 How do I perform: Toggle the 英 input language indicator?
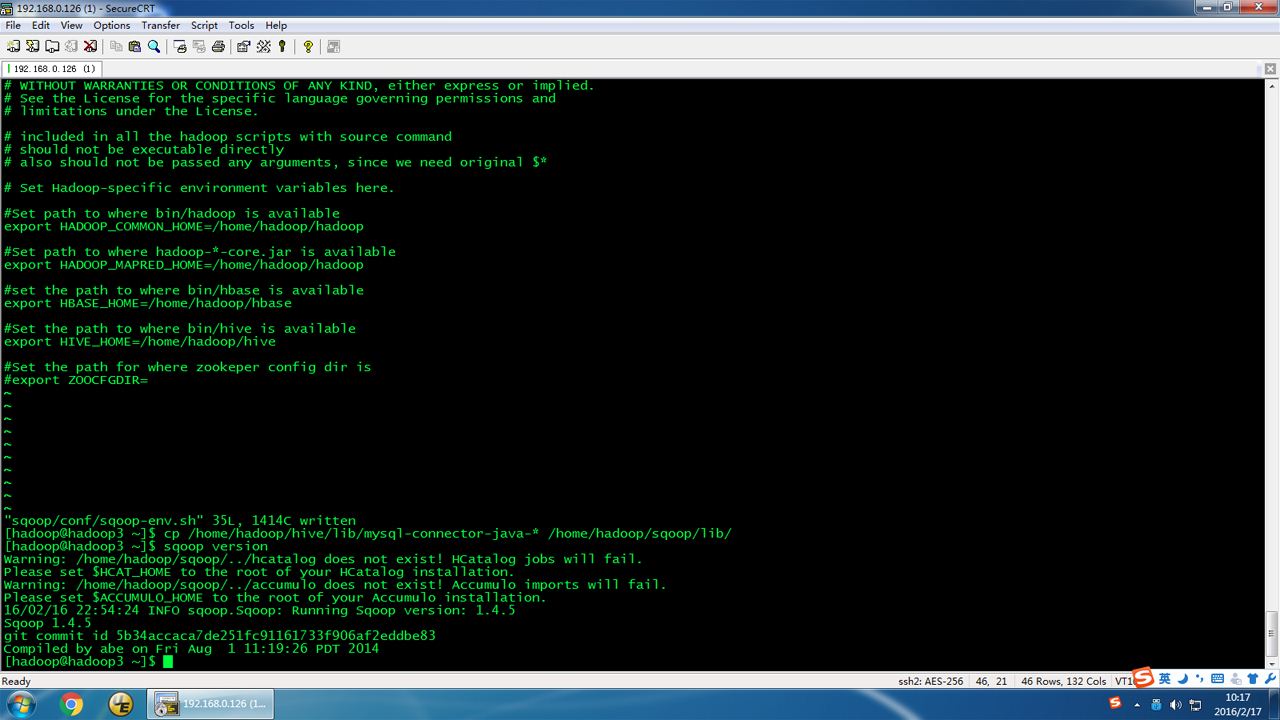pyautogui.click(x=1164, y=678)
